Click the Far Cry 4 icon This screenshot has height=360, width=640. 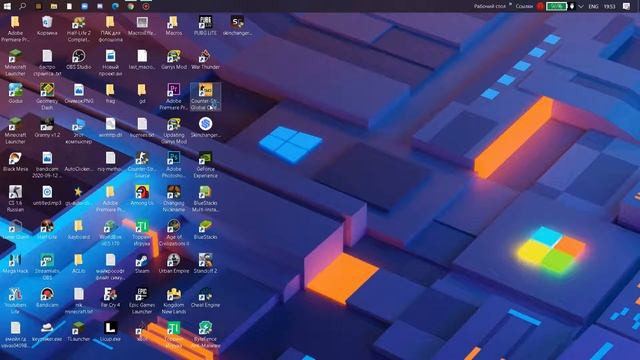pyautogui.click(x=110, y=297)
